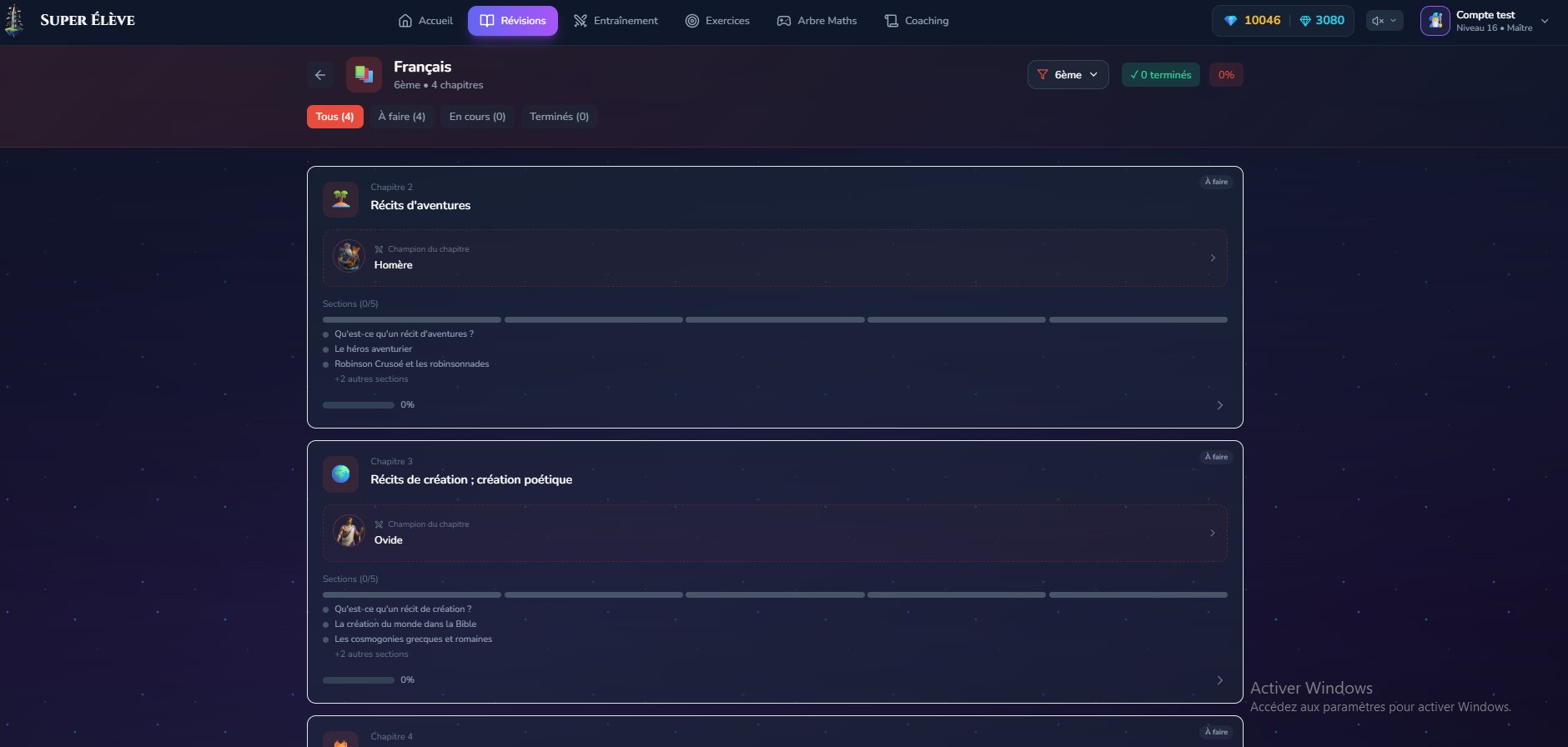Click the first Récits d'aventures section progress segment

click(x=411, y=320)
